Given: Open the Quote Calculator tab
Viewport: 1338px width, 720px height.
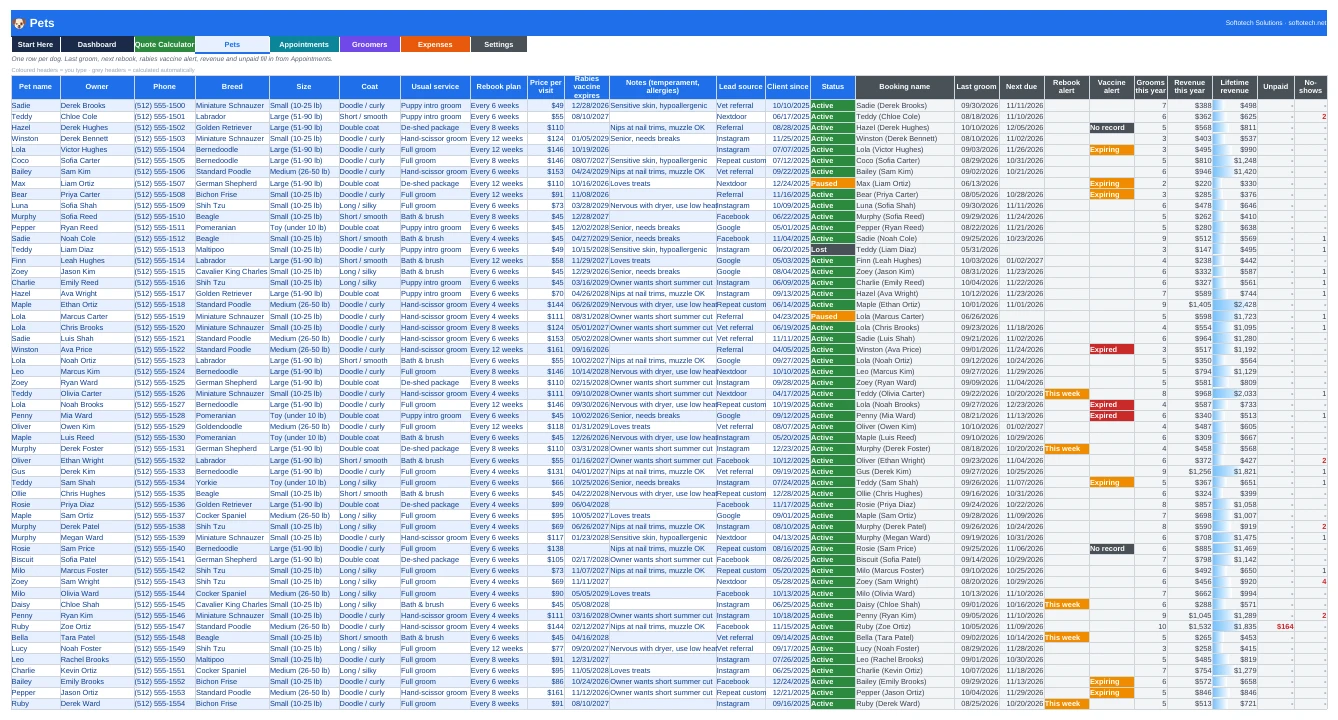Looking at the screenshot, I should click(x=164, y=44).
